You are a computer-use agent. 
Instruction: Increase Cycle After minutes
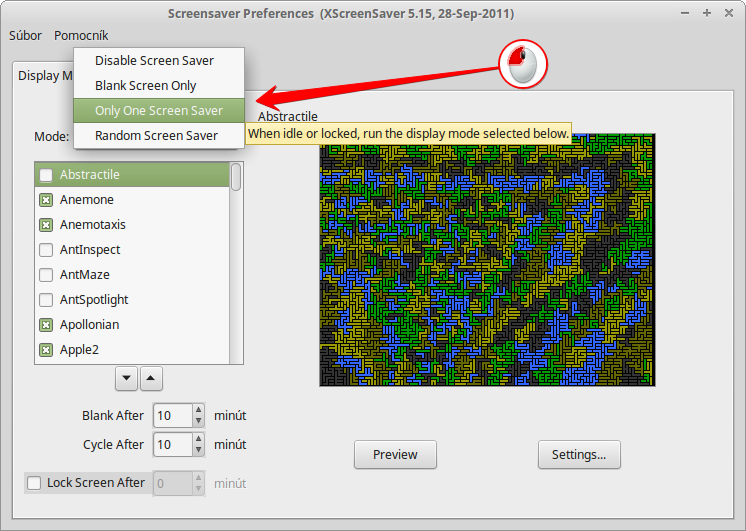point(199,439)
